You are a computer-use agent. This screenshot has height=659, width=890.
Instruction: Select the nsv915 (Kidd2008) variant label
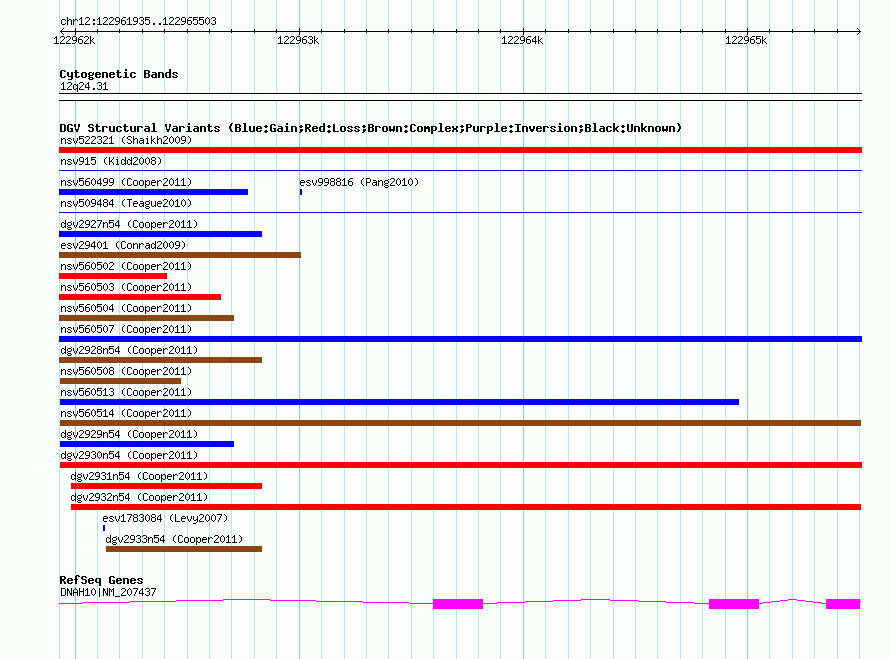111,161
